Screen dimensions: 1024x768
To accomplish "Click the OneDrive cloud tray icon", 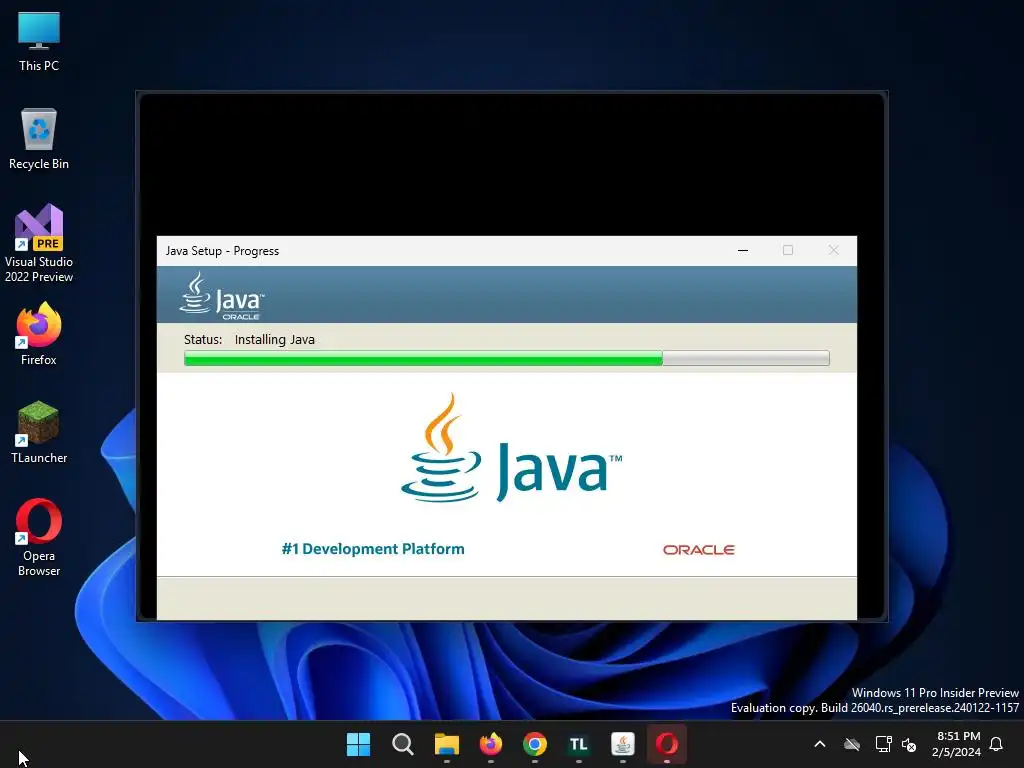I will [852, 744].
